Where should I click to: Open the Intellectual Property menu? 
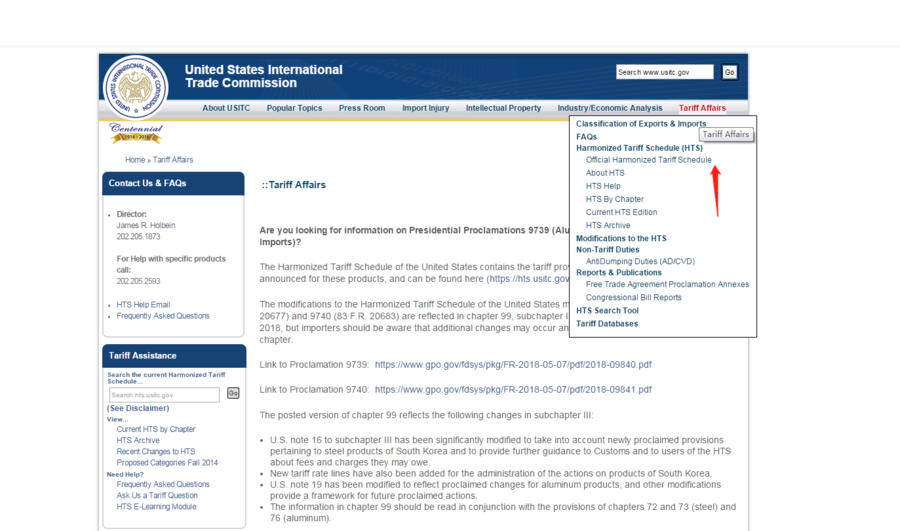[x=503, y=108]
